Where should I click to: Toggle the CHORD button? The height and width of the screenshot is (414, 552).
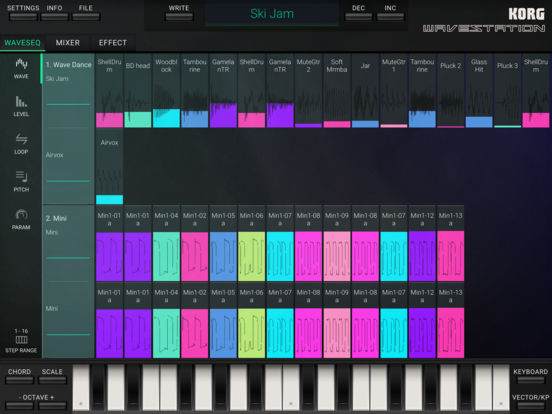pyautogui.click(x=19, y=376)
